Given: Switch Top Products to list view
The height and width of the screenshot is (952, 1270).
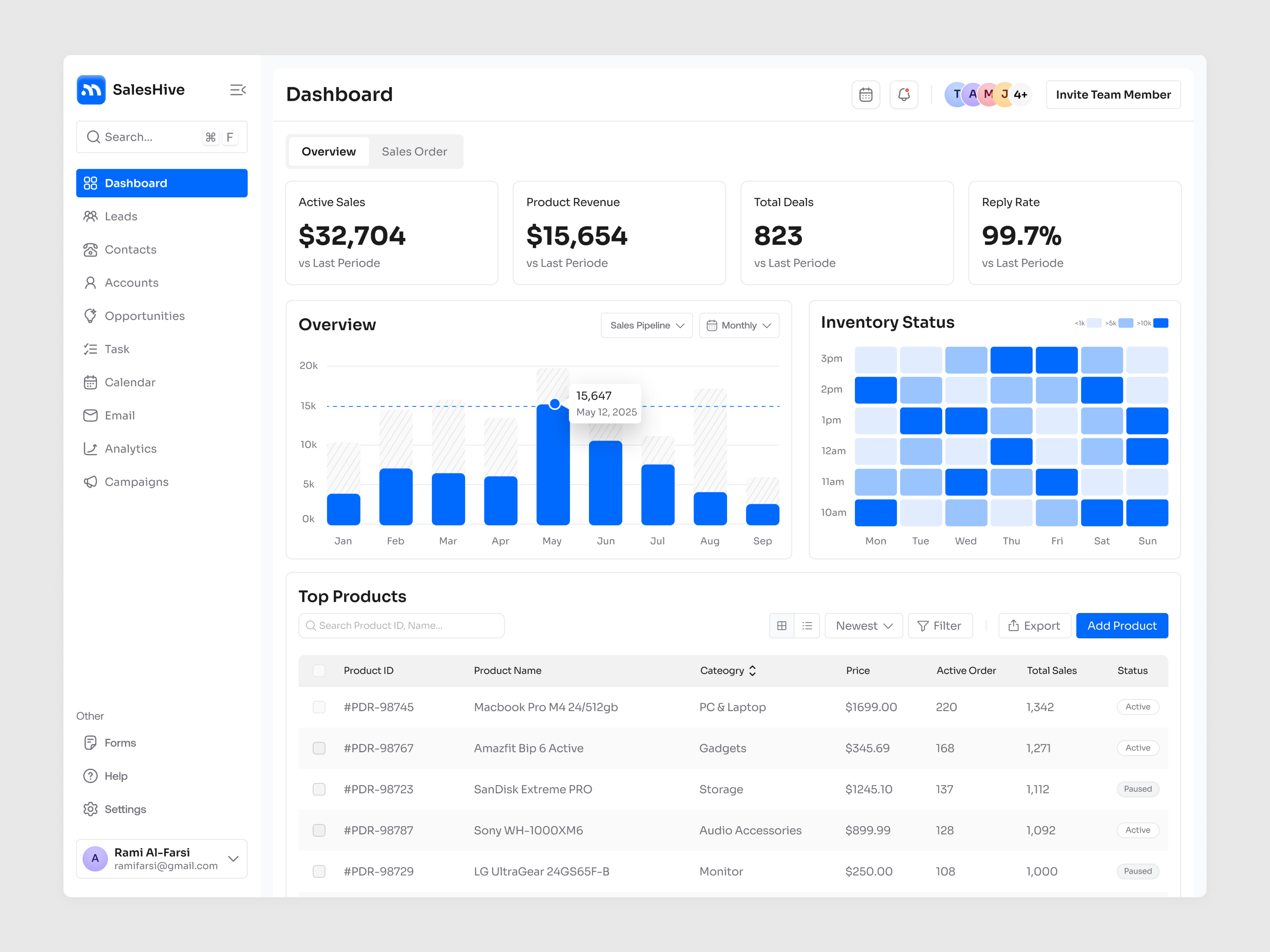Looking at the screenshot, I should click(x=807, y=625).
